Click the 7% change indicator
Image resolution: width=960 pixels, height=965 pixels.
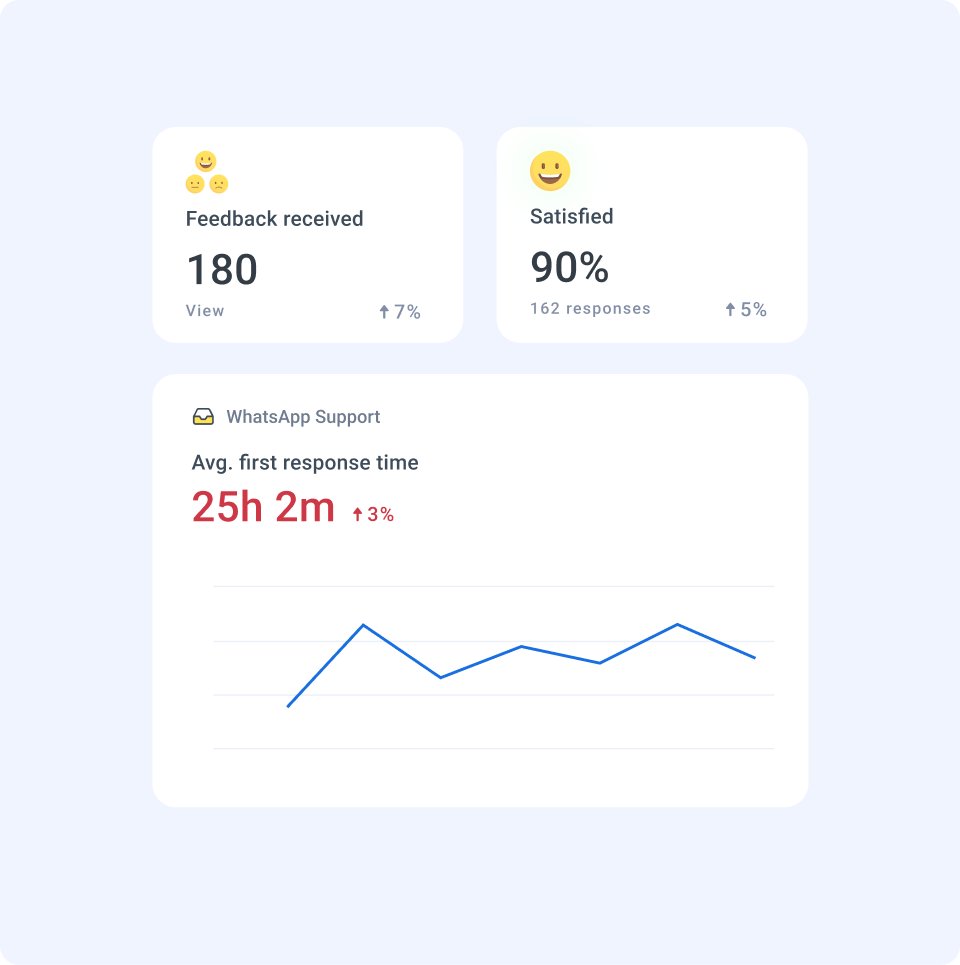401,311
